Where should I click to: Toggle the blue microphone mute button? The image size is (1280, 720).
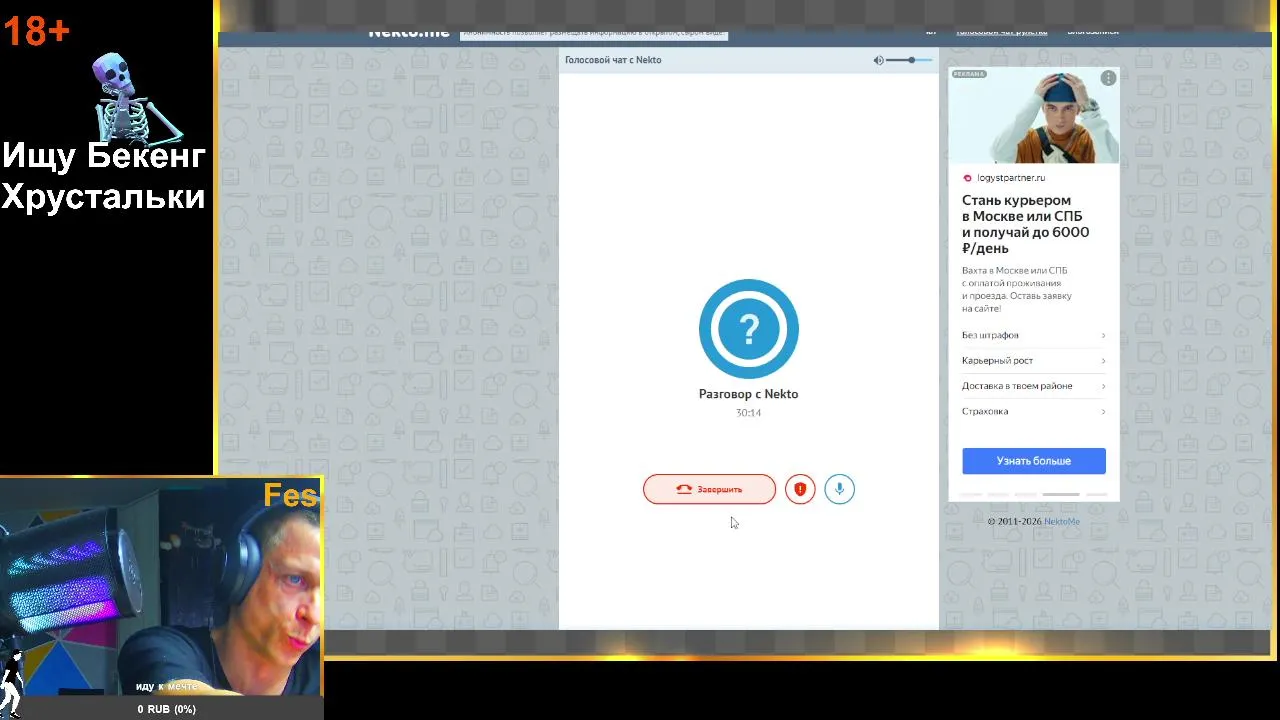coord(840,489)
